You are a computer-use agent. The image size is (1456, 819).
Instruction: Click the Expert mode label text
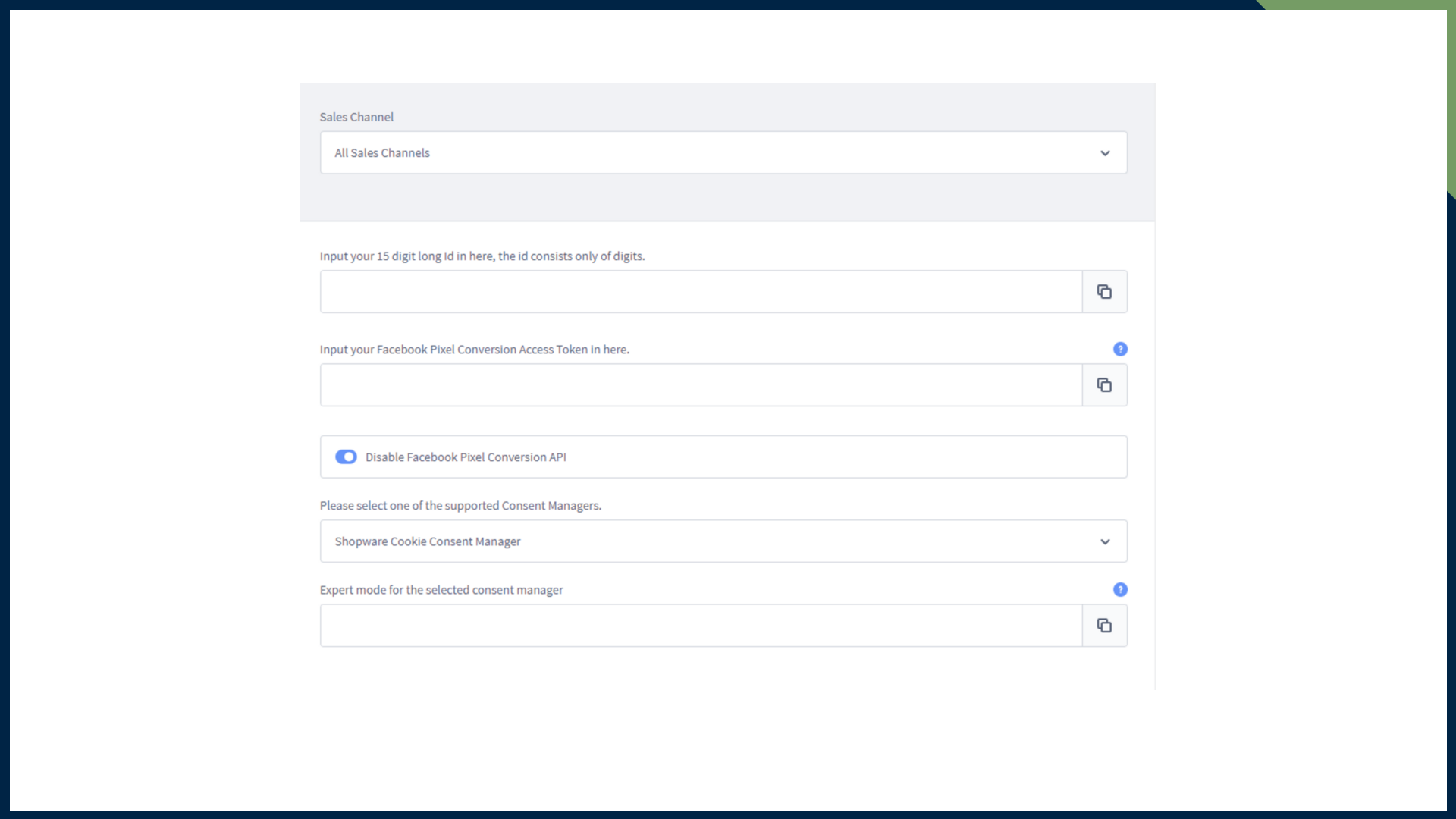[x=441, y=590]
